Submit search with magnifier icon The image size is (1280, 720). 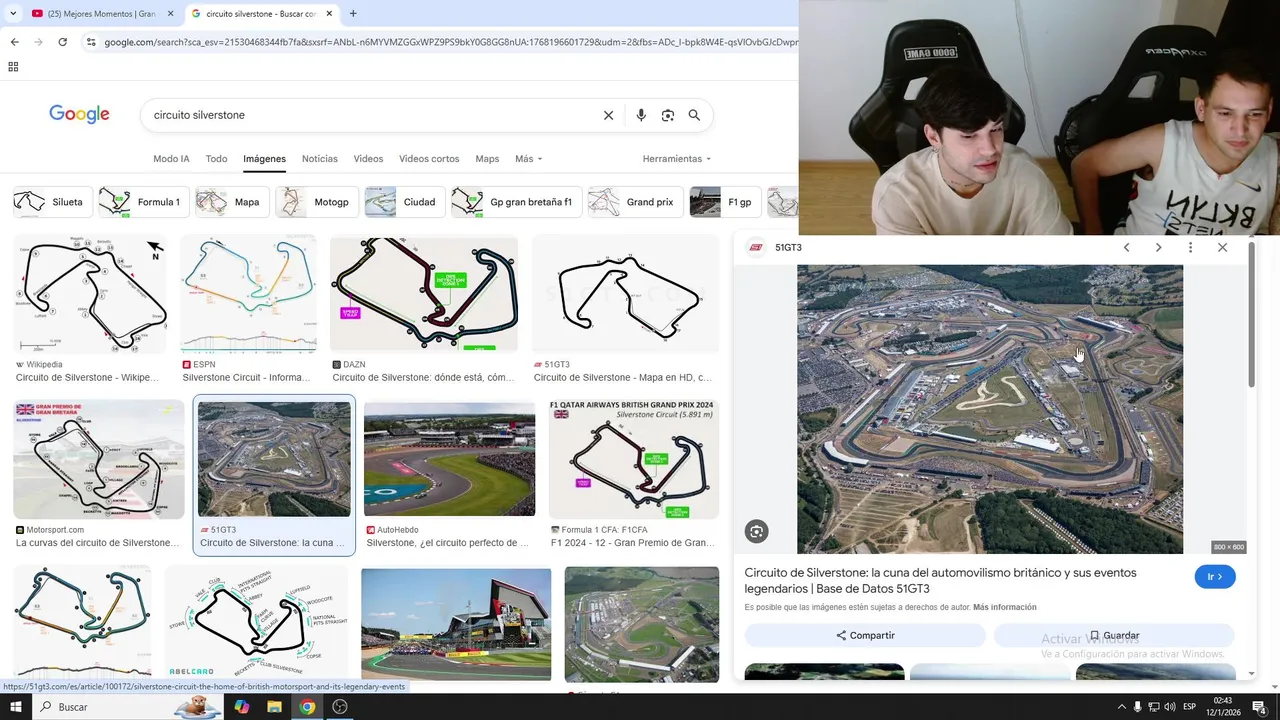pos(694,115)
